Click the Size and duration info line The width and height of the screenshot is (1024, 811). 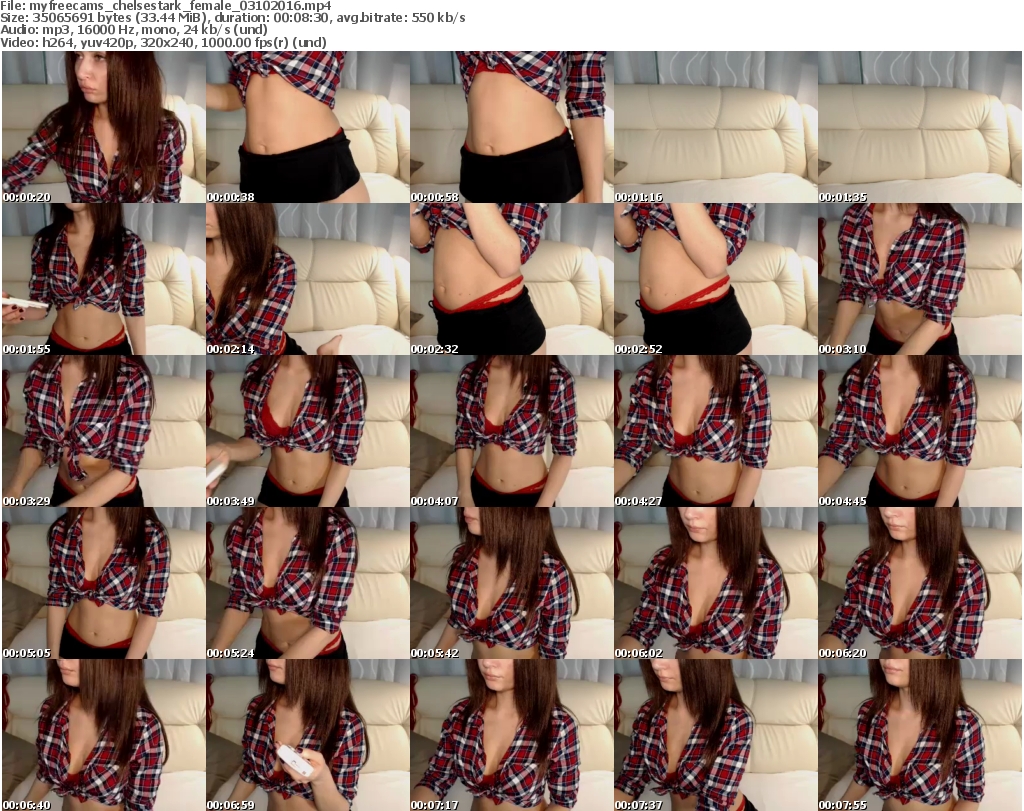point(233,18)
